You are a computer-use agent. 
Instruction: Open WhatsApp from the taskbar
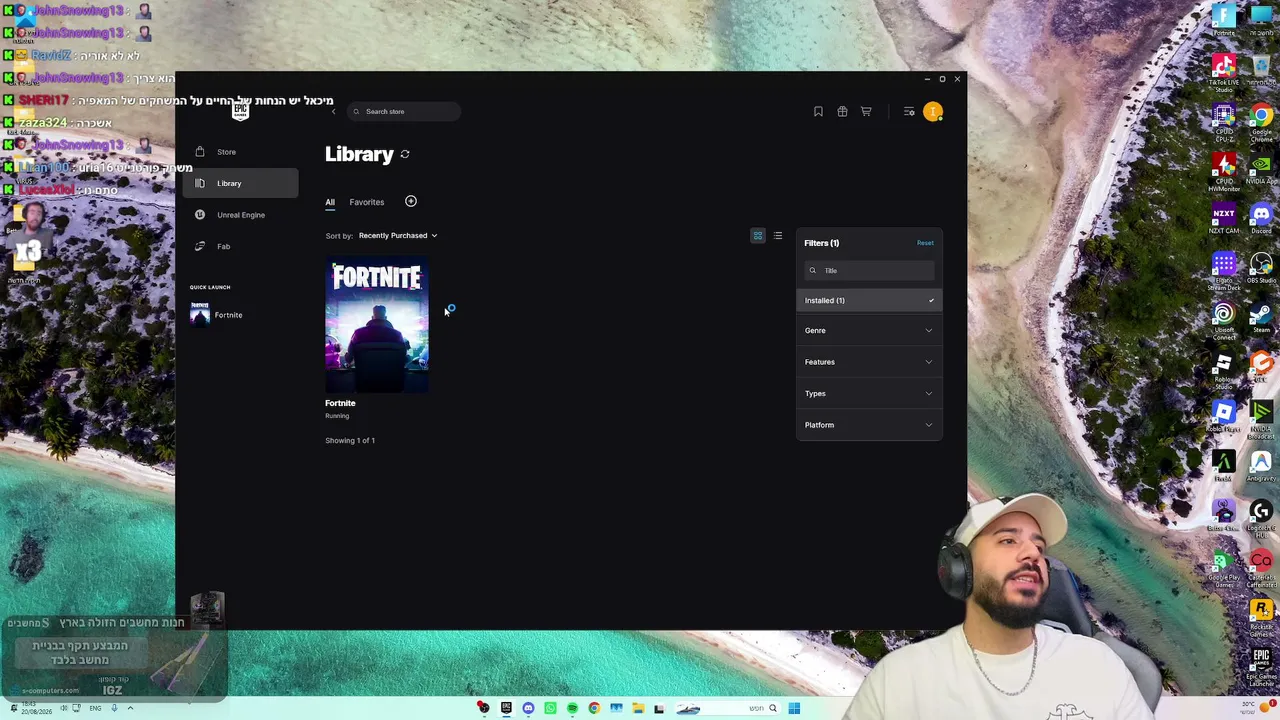coord(550,708)
